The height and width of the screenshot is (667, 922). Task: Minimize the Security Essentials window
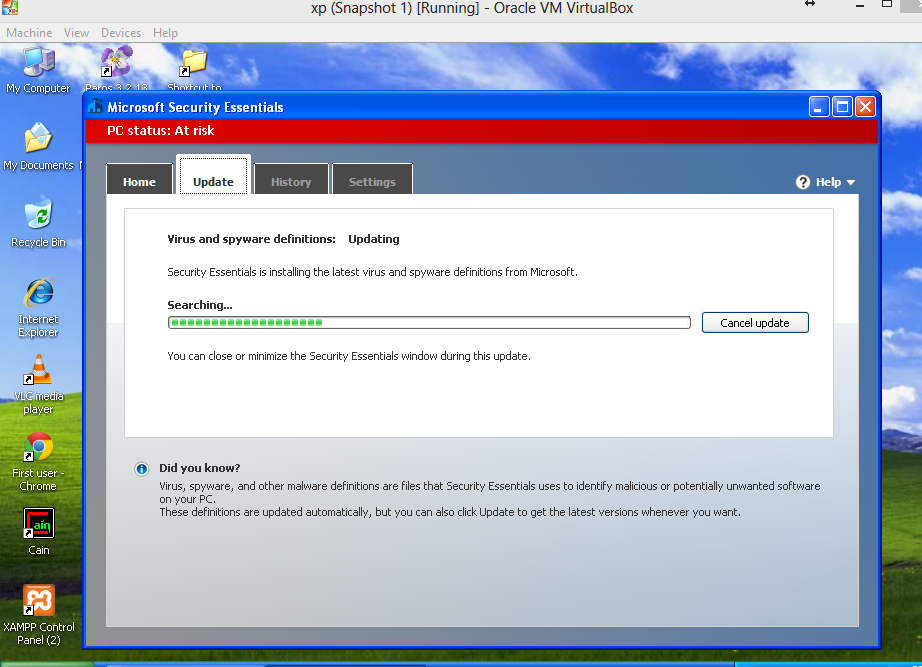[x=819, y=107]
